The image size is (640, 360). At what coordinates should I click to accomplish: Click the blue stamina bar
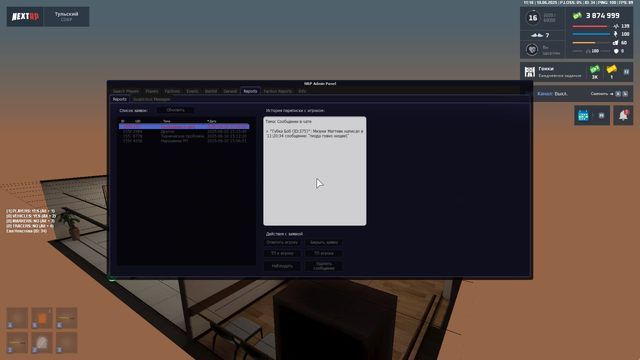pos(591,34)
